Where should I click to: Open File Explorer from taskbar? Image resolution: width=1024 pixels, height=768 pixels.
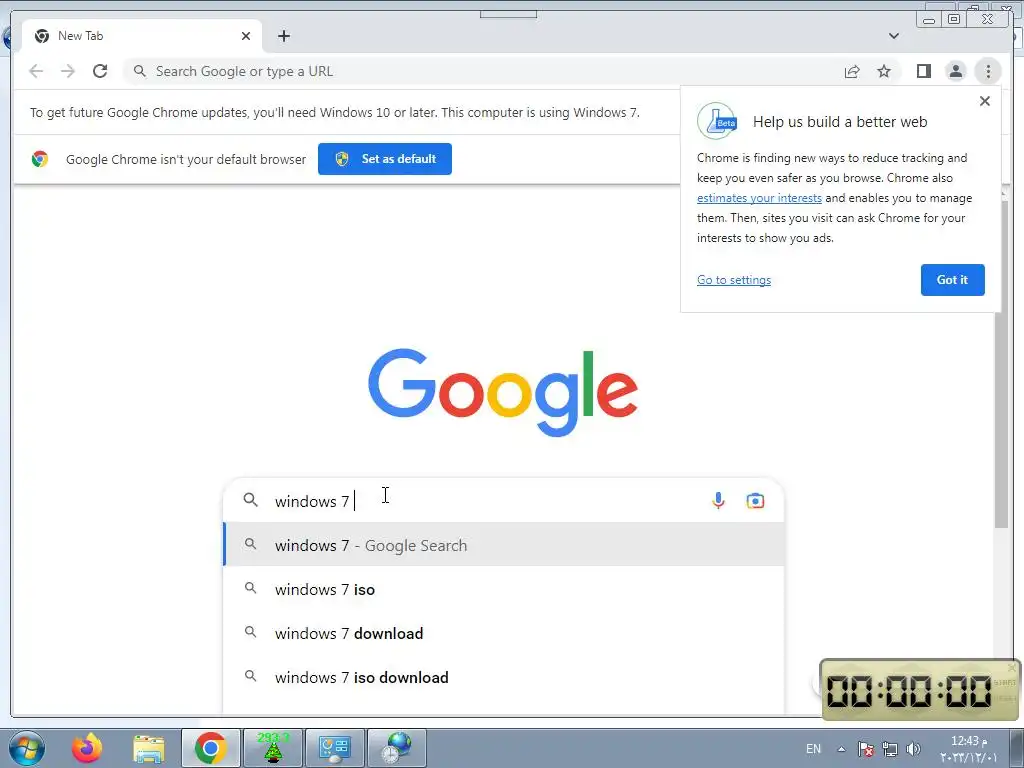coord(149,748)
